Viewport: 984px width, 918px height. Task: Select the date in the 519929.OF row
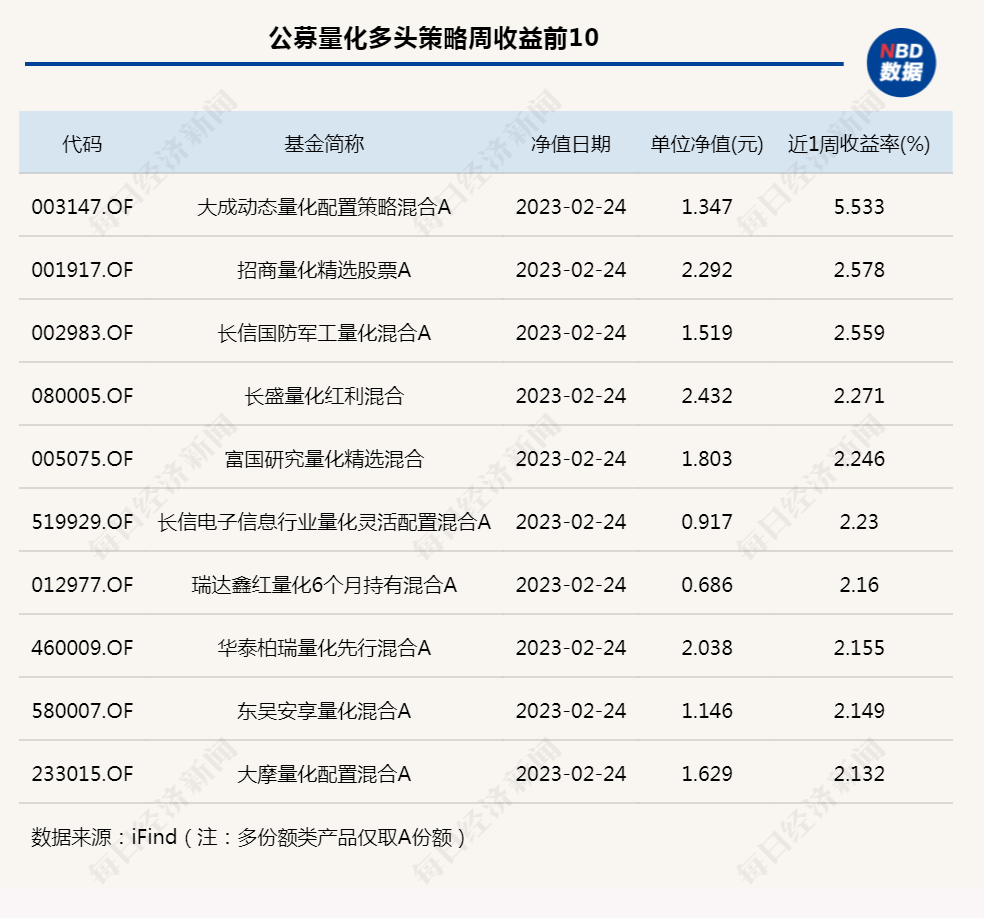[x=571, y=521]
